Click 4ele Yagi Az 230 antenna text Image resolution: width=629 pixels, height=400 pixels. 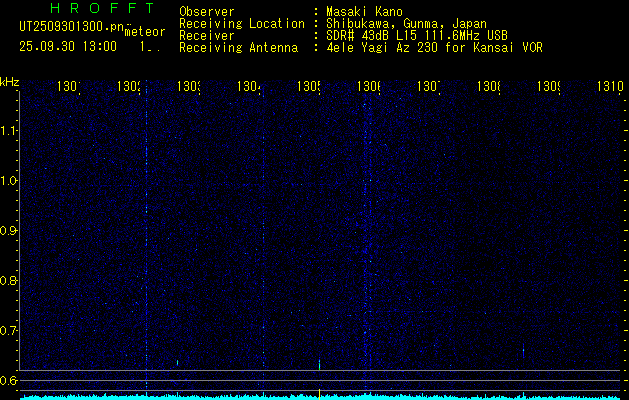click(x=434, y=48)
